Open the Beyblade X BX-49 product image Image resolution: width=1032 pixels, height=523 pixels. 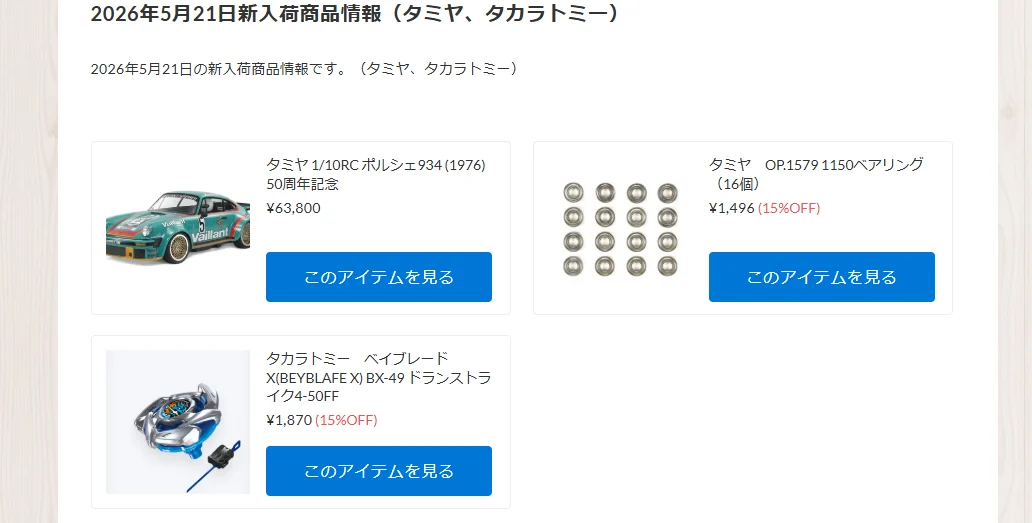pos(178,422)
